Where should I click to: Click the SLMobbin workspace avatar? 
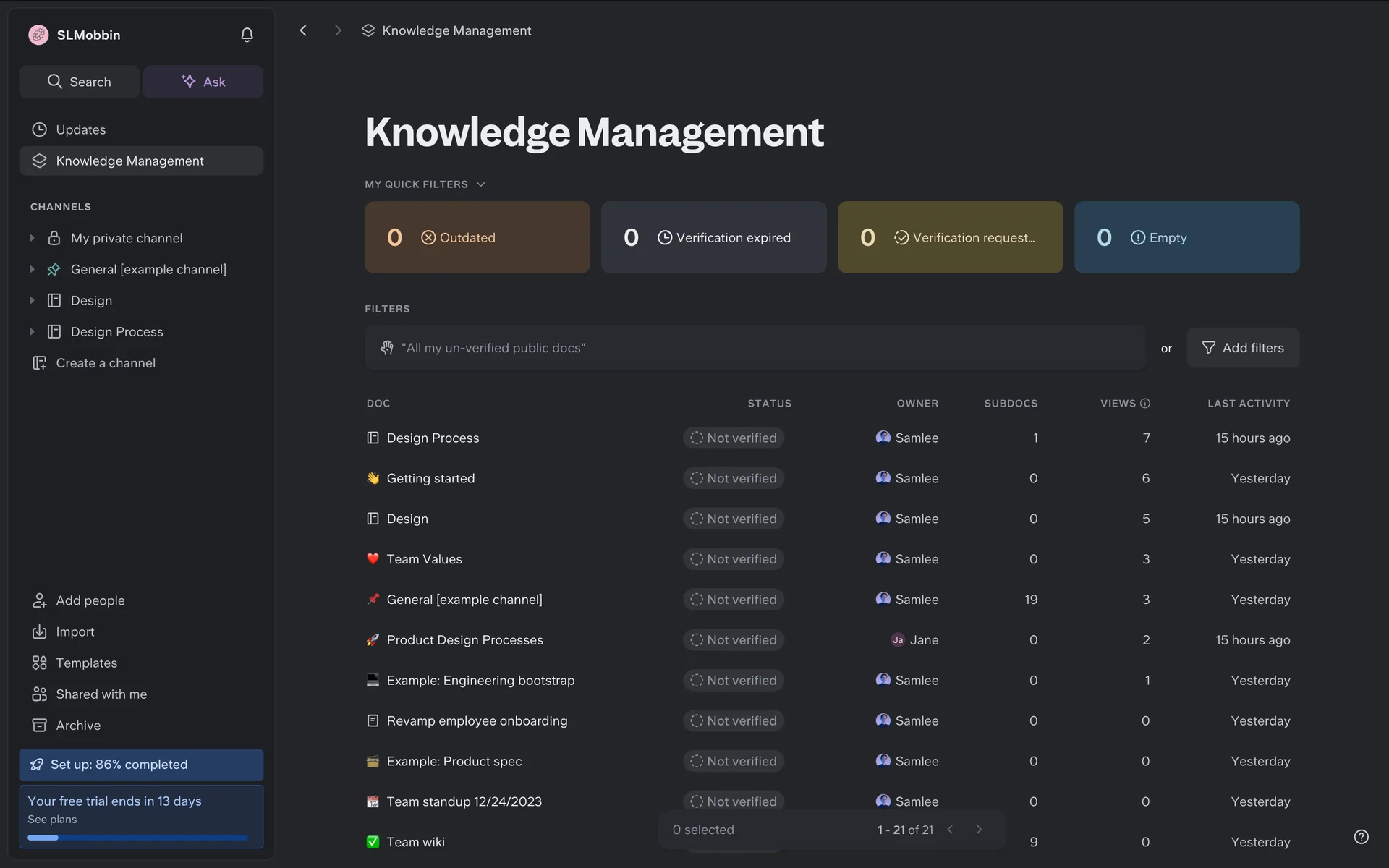point(38,35)
